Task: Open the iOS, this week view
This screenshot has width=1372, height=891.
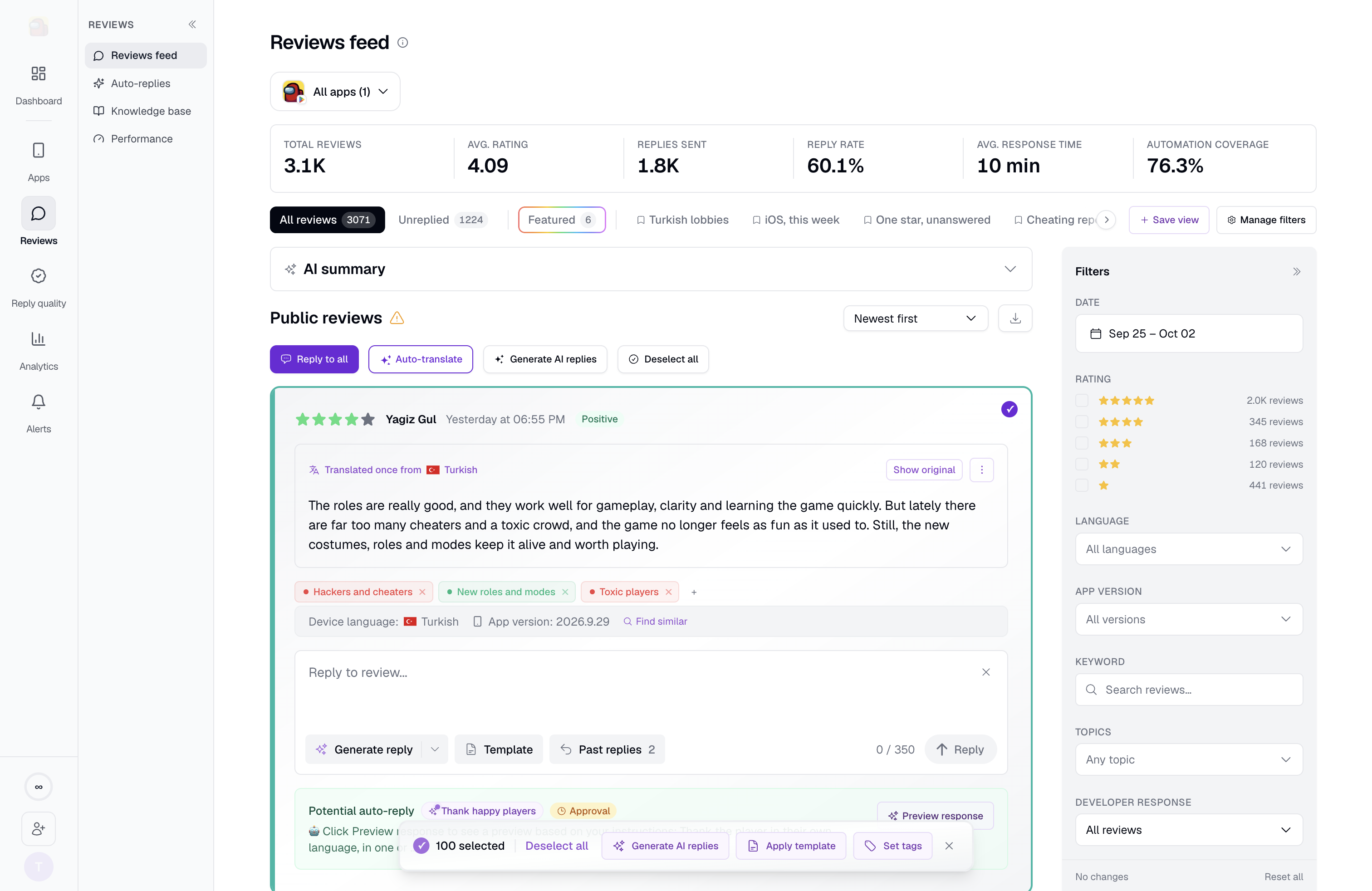Action: tap(795, 220)
